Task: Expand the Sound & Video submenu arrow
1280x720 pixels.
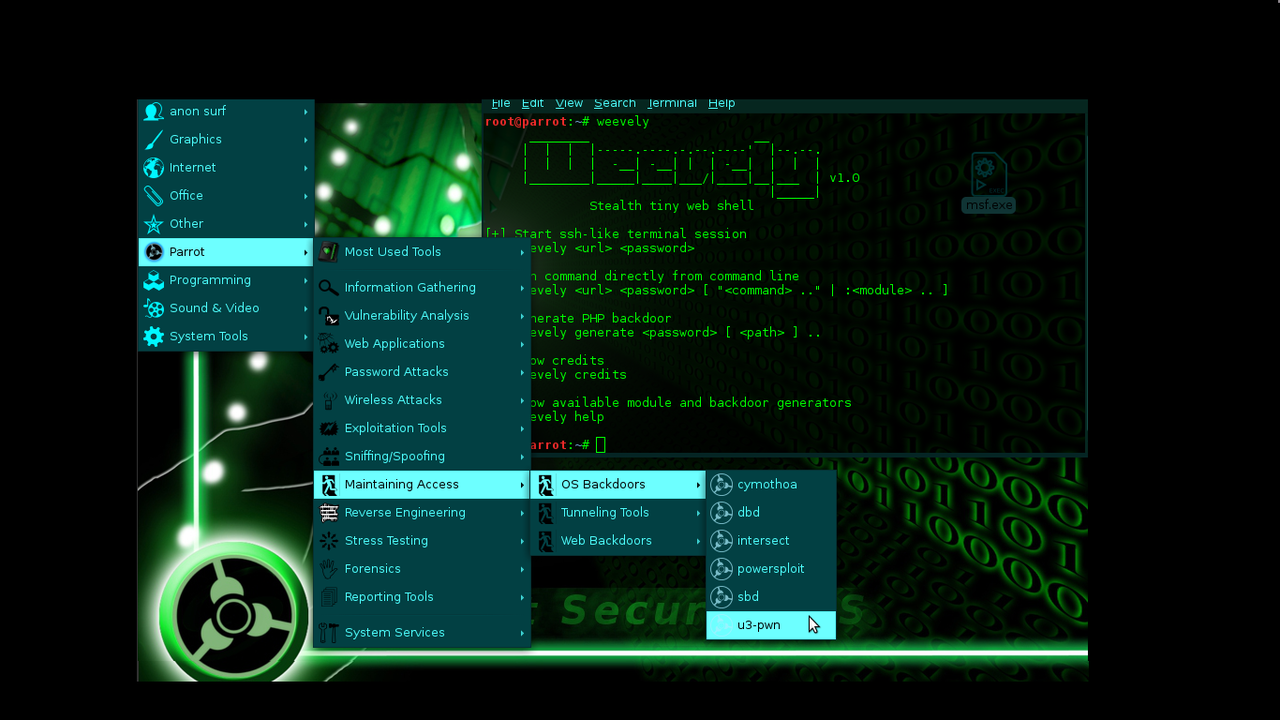Action: point(306,308)
